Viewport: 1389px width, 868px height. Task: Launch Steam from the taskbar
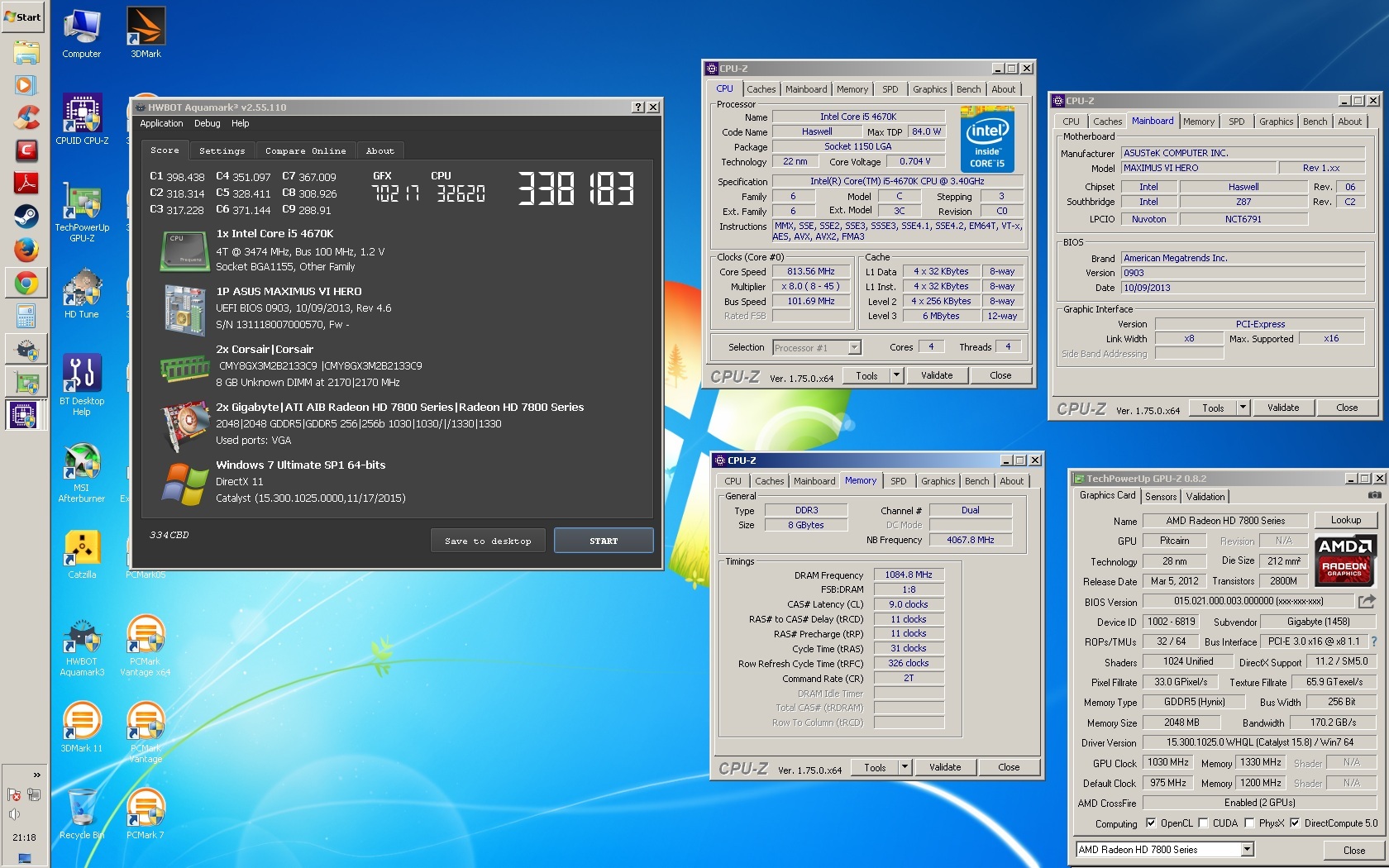[x=26, y=217]
